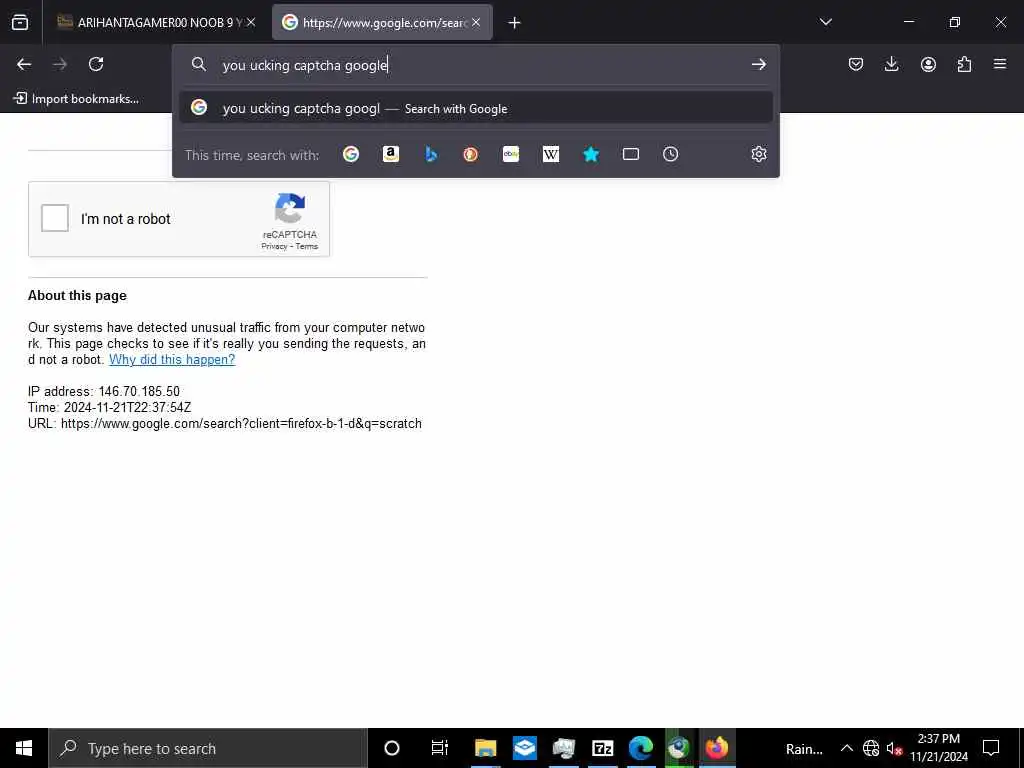Close the google.com search tab
1024x768 pixels.
476,22
